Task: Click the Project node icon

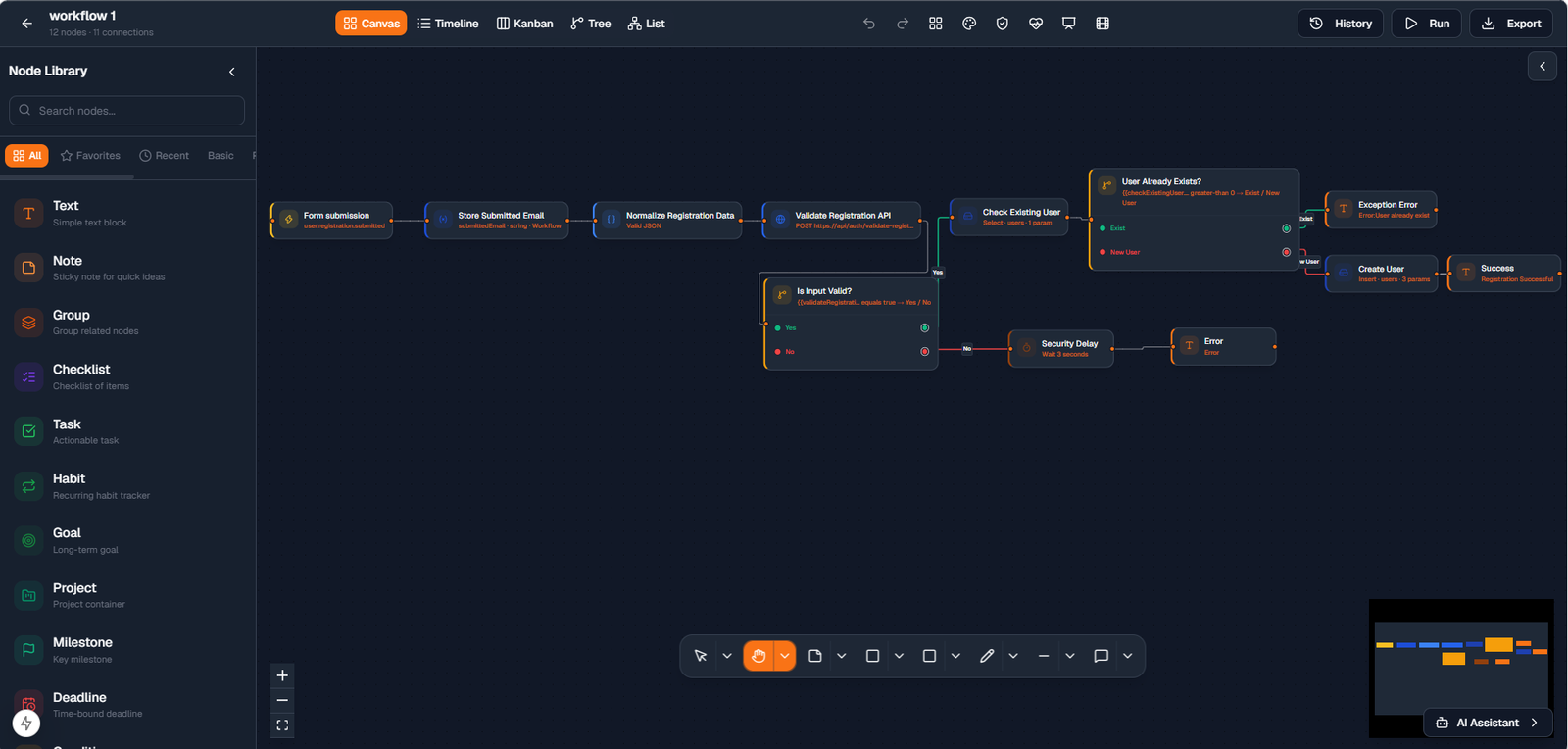Action: click(28, 595)
